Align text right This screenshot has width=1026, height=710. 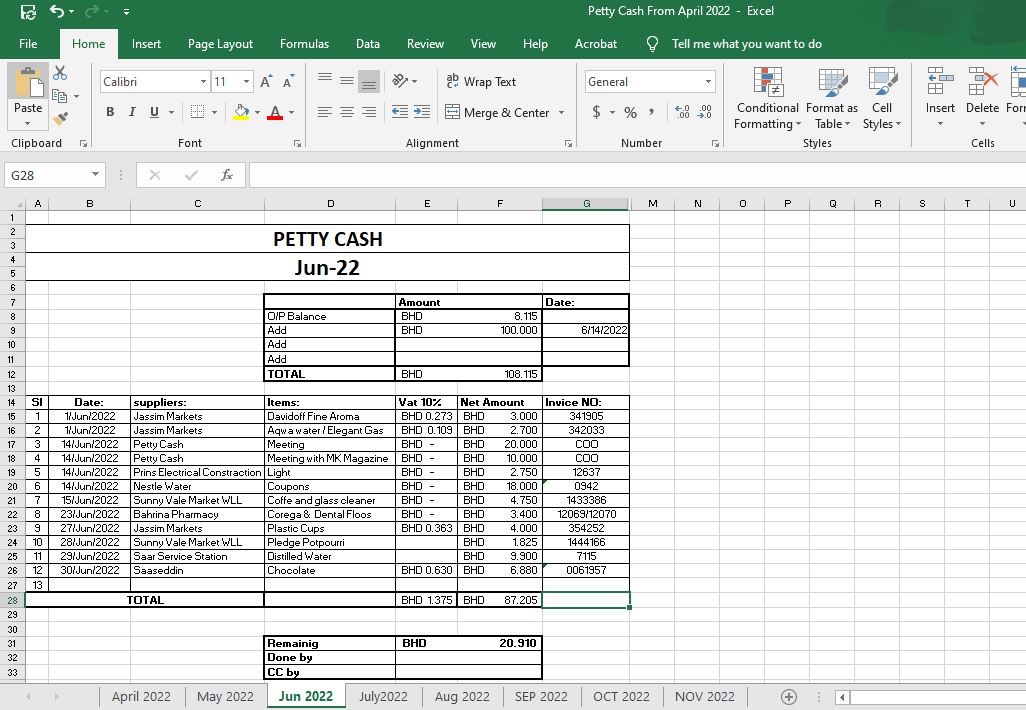point(369,112)
